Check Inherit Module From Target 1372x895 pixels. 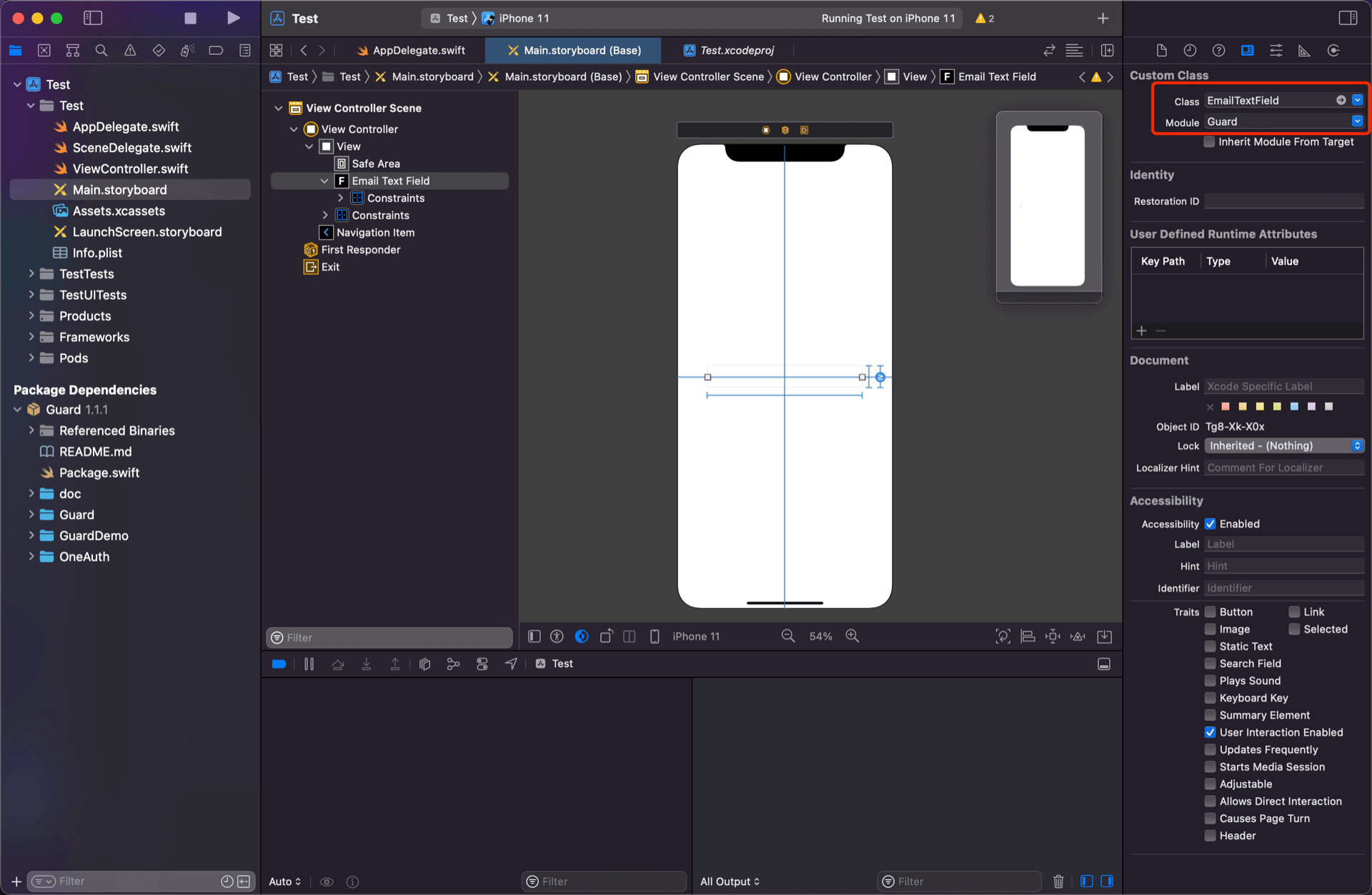1209,141
